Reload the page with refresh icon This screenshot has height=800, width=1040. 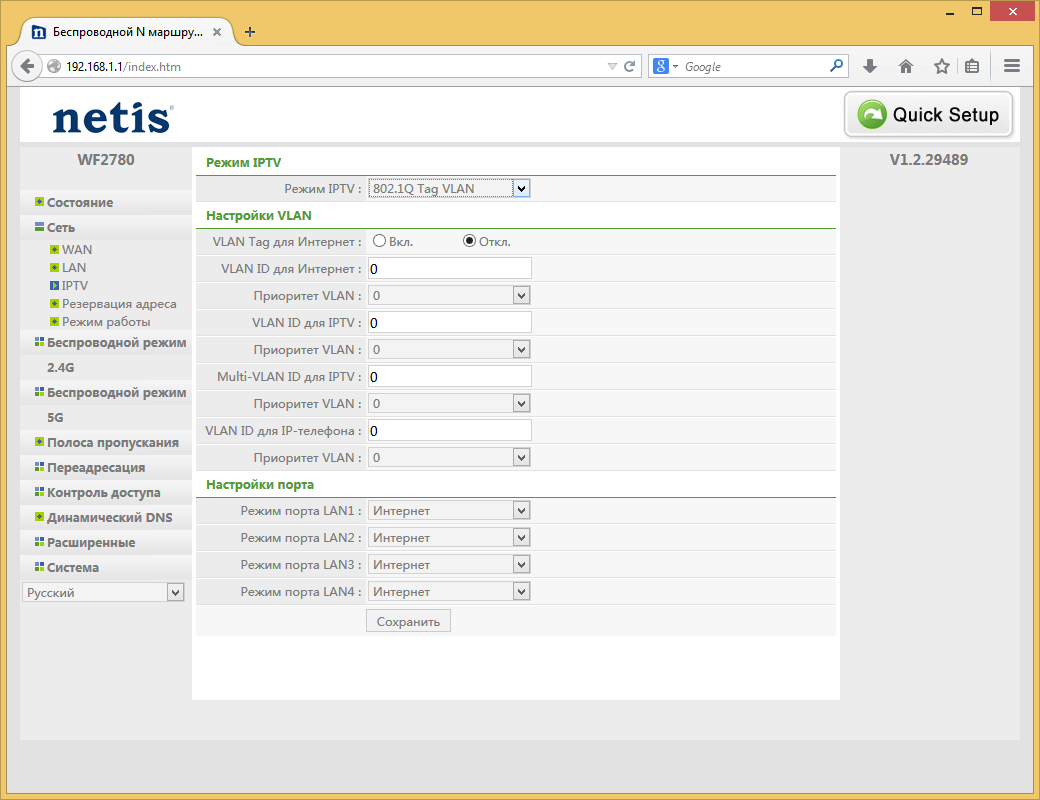[x=629, y=66]
